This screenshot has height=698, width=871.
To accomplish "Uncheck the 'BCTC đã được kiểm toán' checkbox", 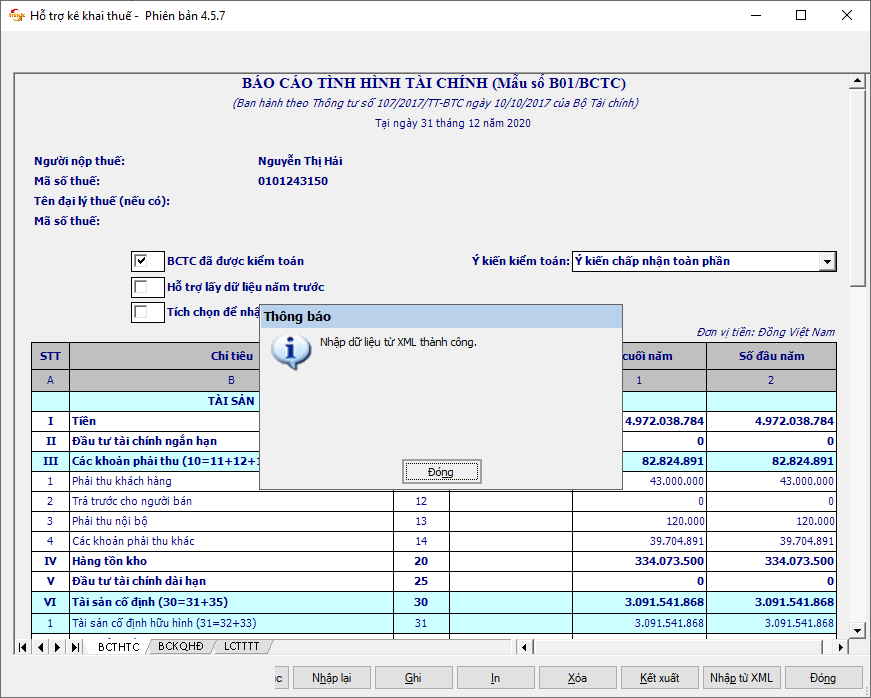I will 141,261.
